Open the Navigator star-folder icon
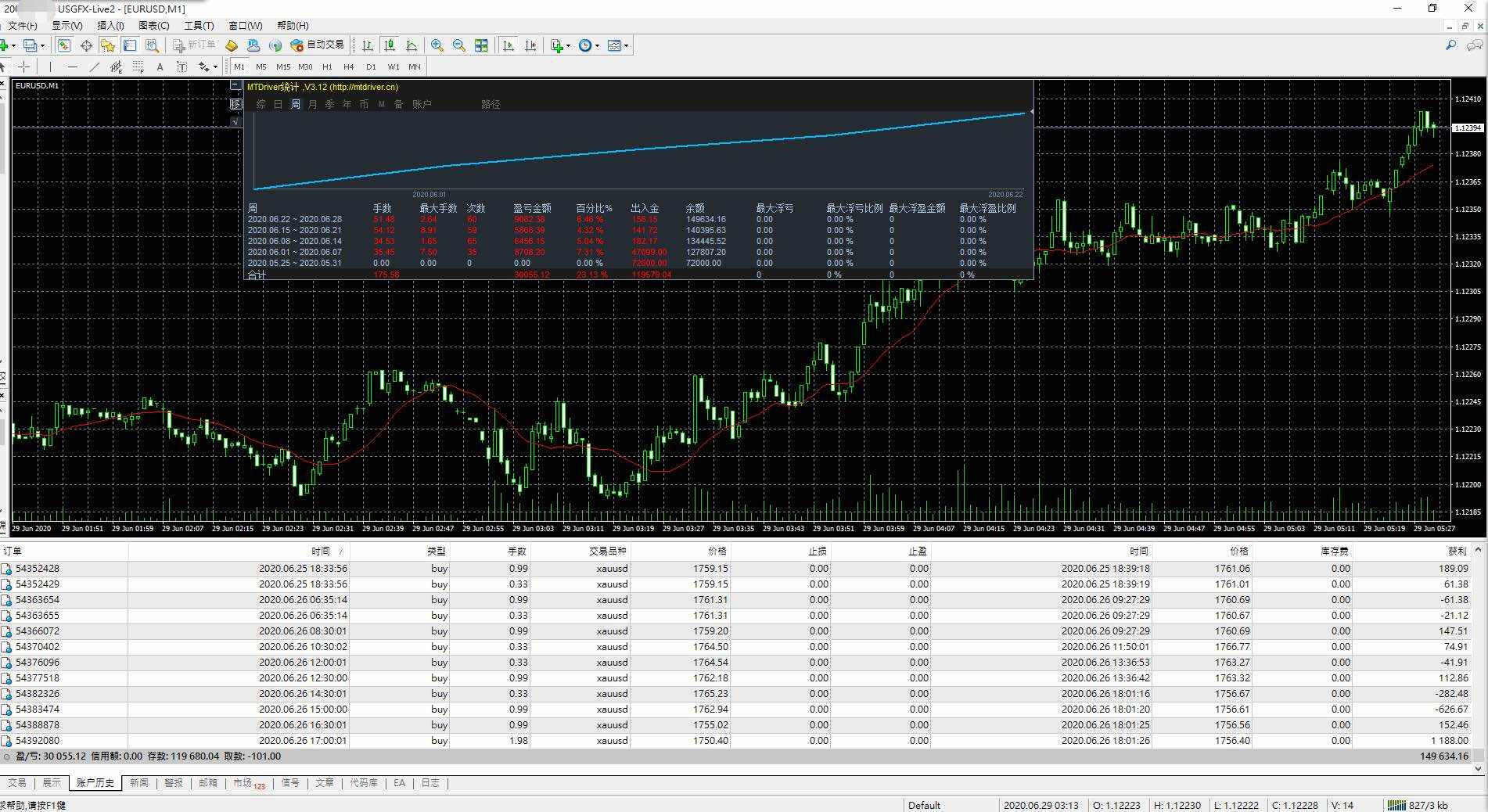Screen dimensions: 1488x812 [x=108, y=45]
